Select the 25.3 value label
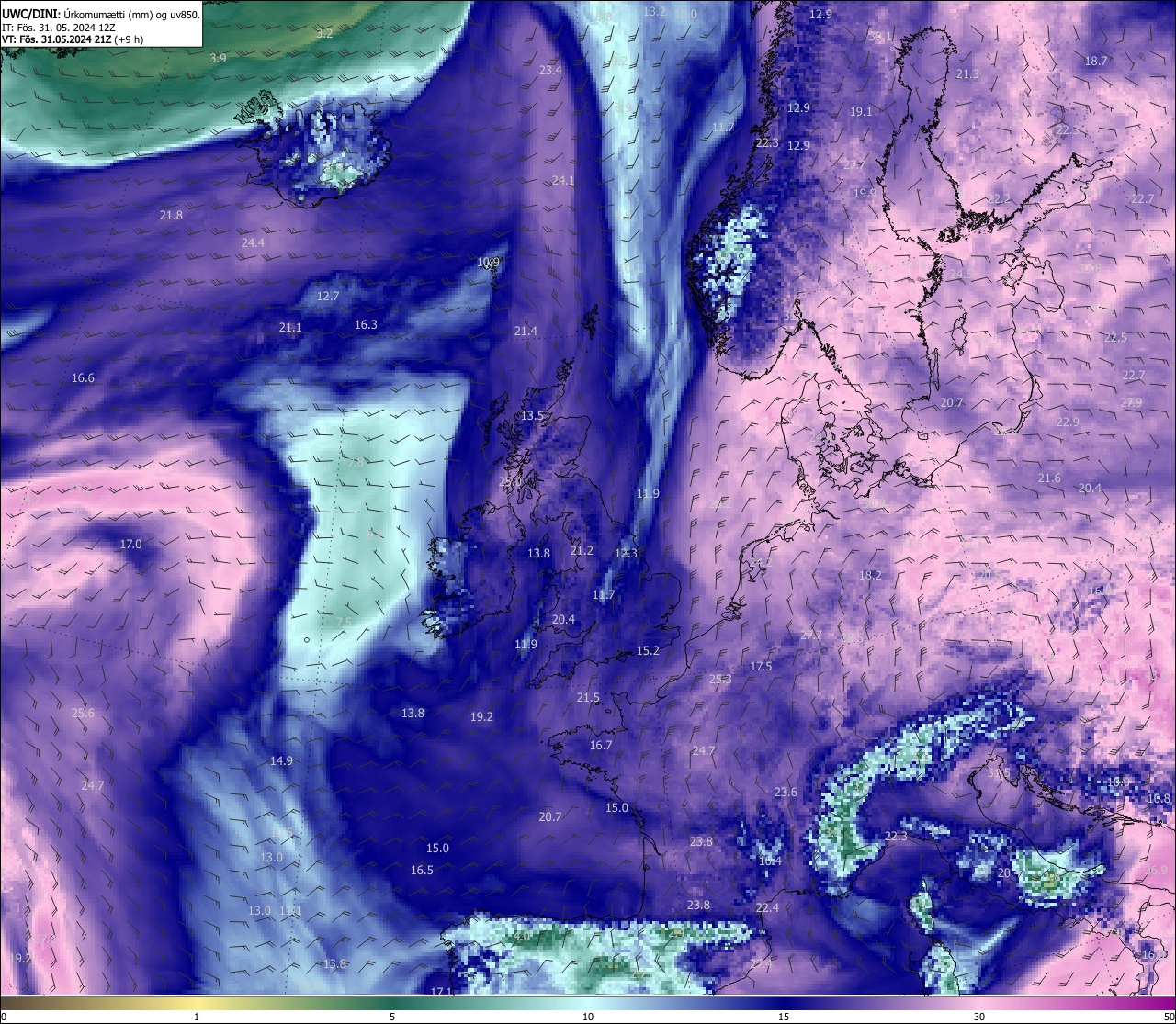Viewport: 1176px width, 1024px height. (x=720, y=679)
